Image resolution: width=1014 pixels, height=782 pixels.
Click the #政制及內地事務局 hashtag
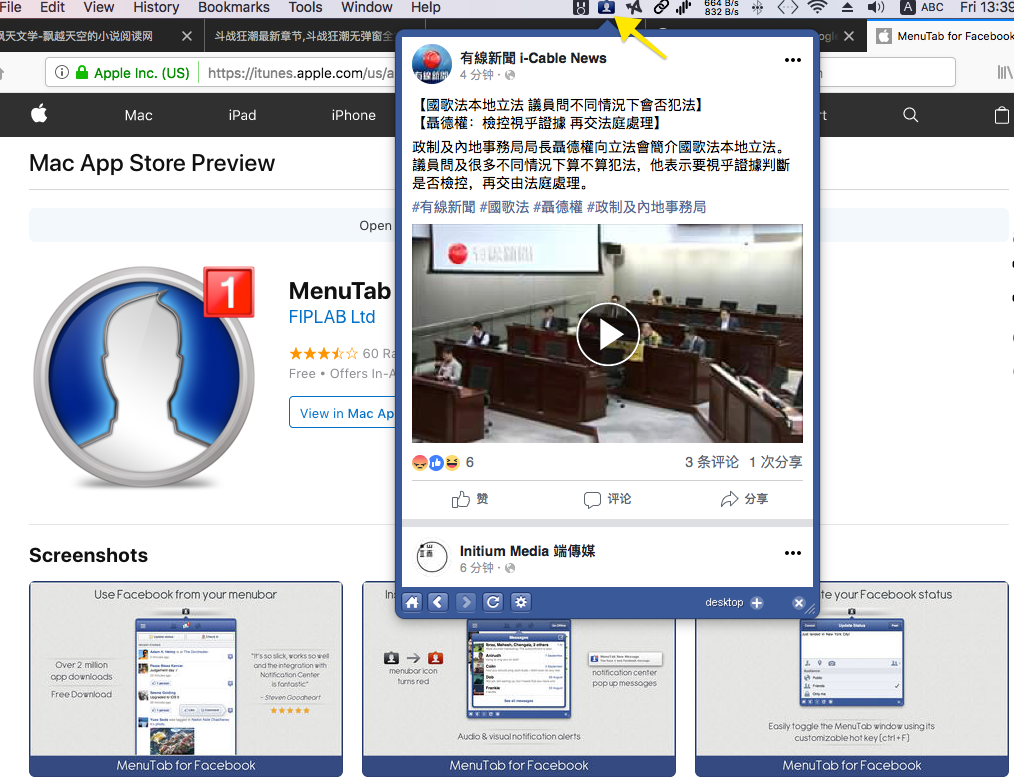pos(646,207)
